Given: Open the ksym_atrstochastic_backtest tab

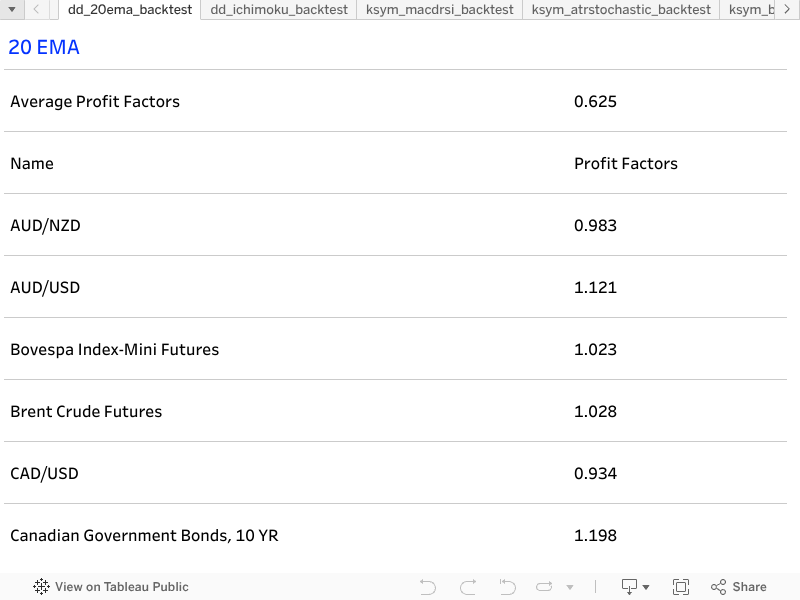Looking at the screenshot, I should click(621, 9).
